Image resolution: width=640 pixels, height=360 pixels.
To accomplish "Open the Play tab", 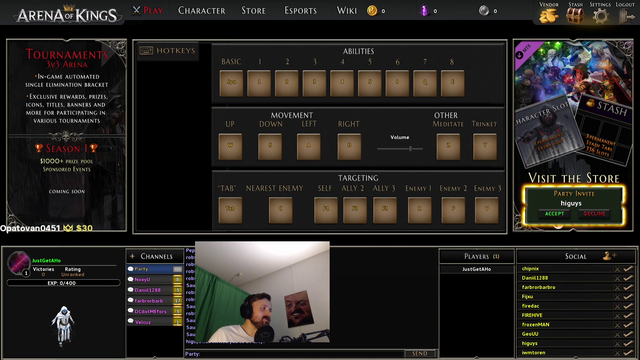I will tap(148, 10).
